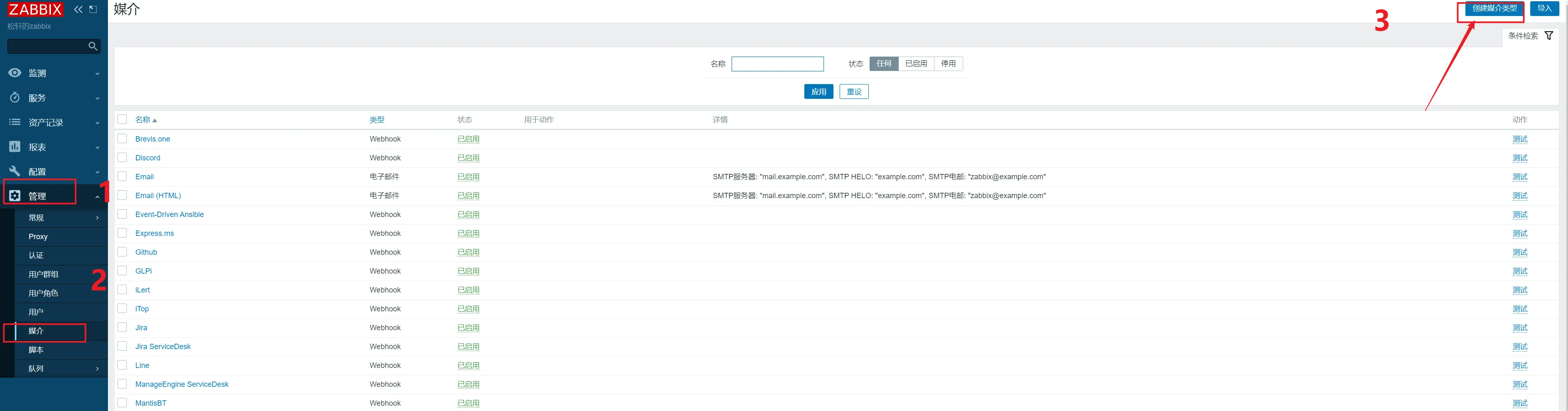The width and height of the screenshot is (1568, 411).
Task: Open the Proxy menu item
Action: [x=38, y=237]
